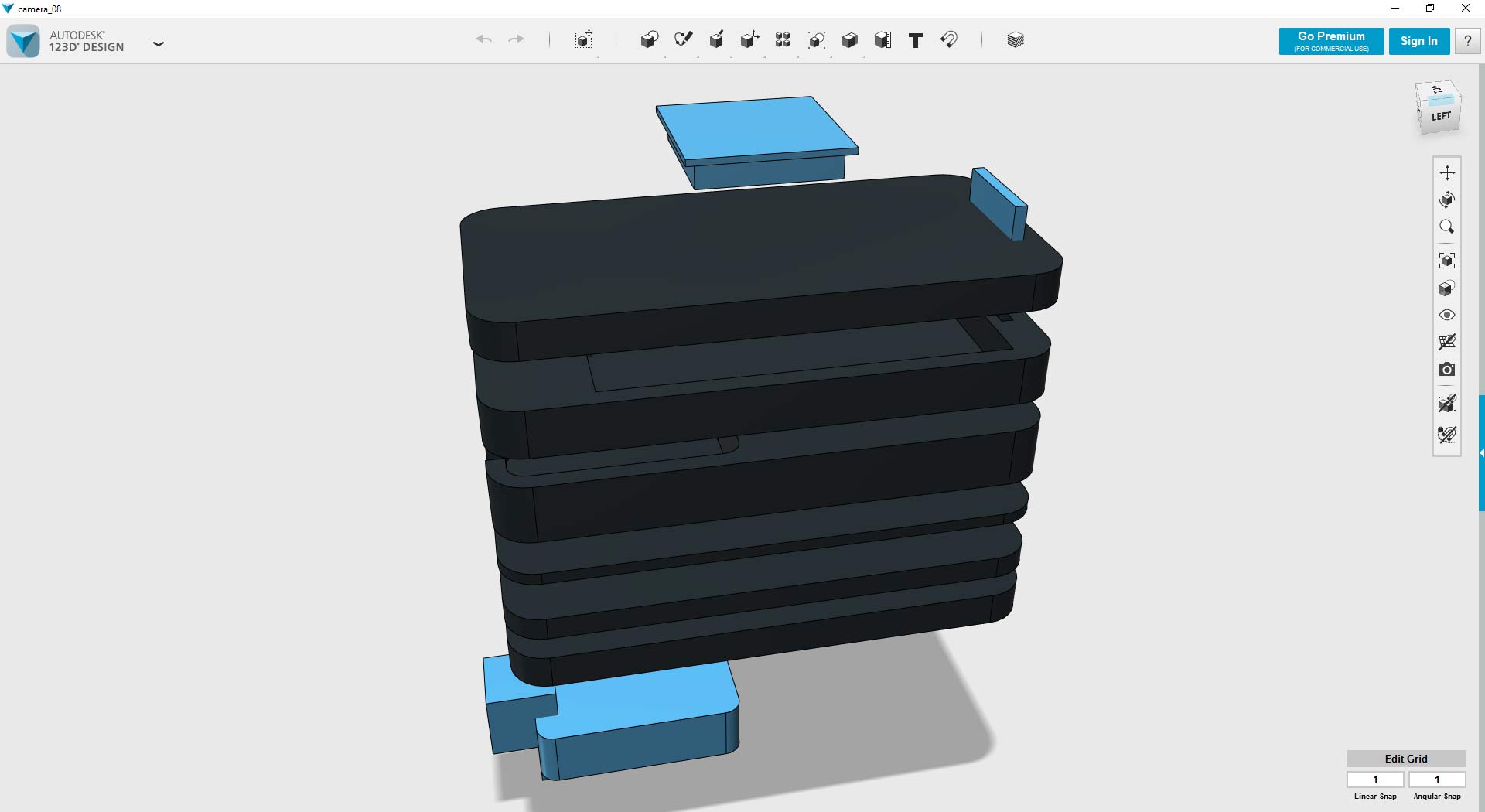1485x812 pixels.
Task: Choose the Measure tool
Action: click(882, 40)
